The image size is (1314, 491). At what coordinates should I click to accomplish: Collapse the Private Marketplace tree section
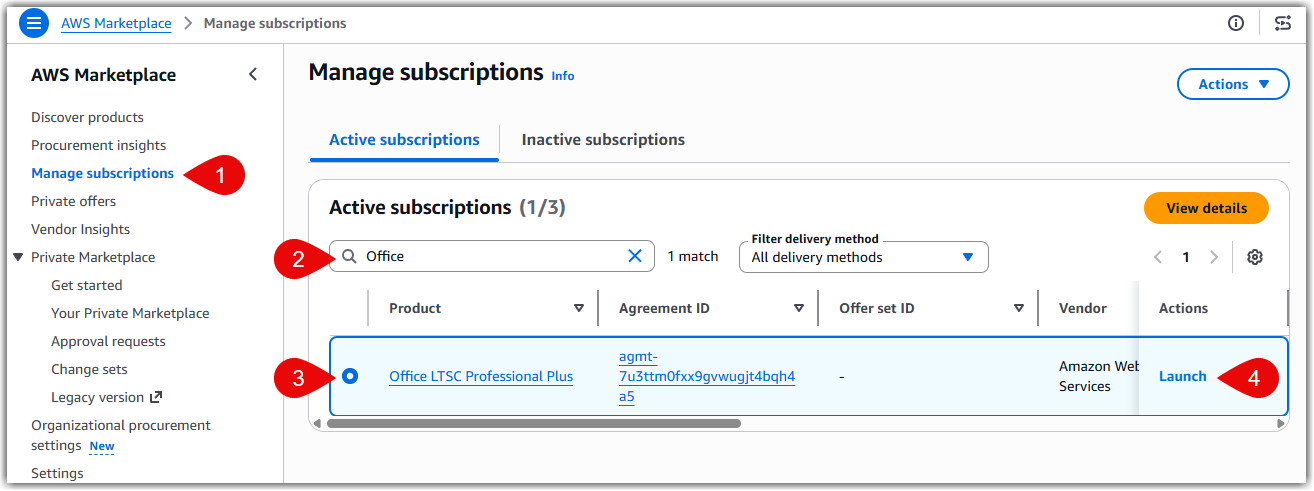point(18,257)
